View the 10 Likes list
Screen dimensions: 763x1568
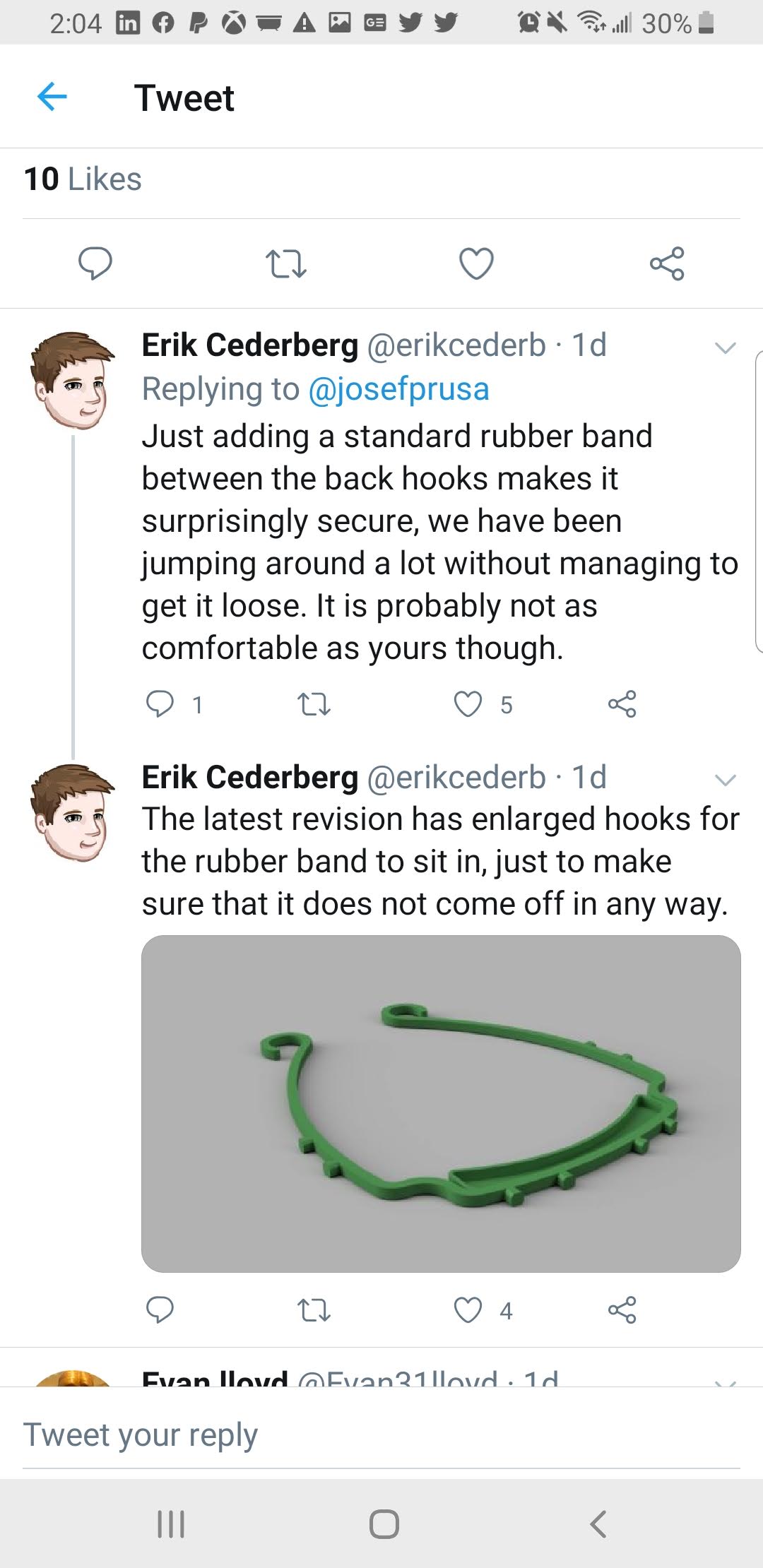[83, 179]
